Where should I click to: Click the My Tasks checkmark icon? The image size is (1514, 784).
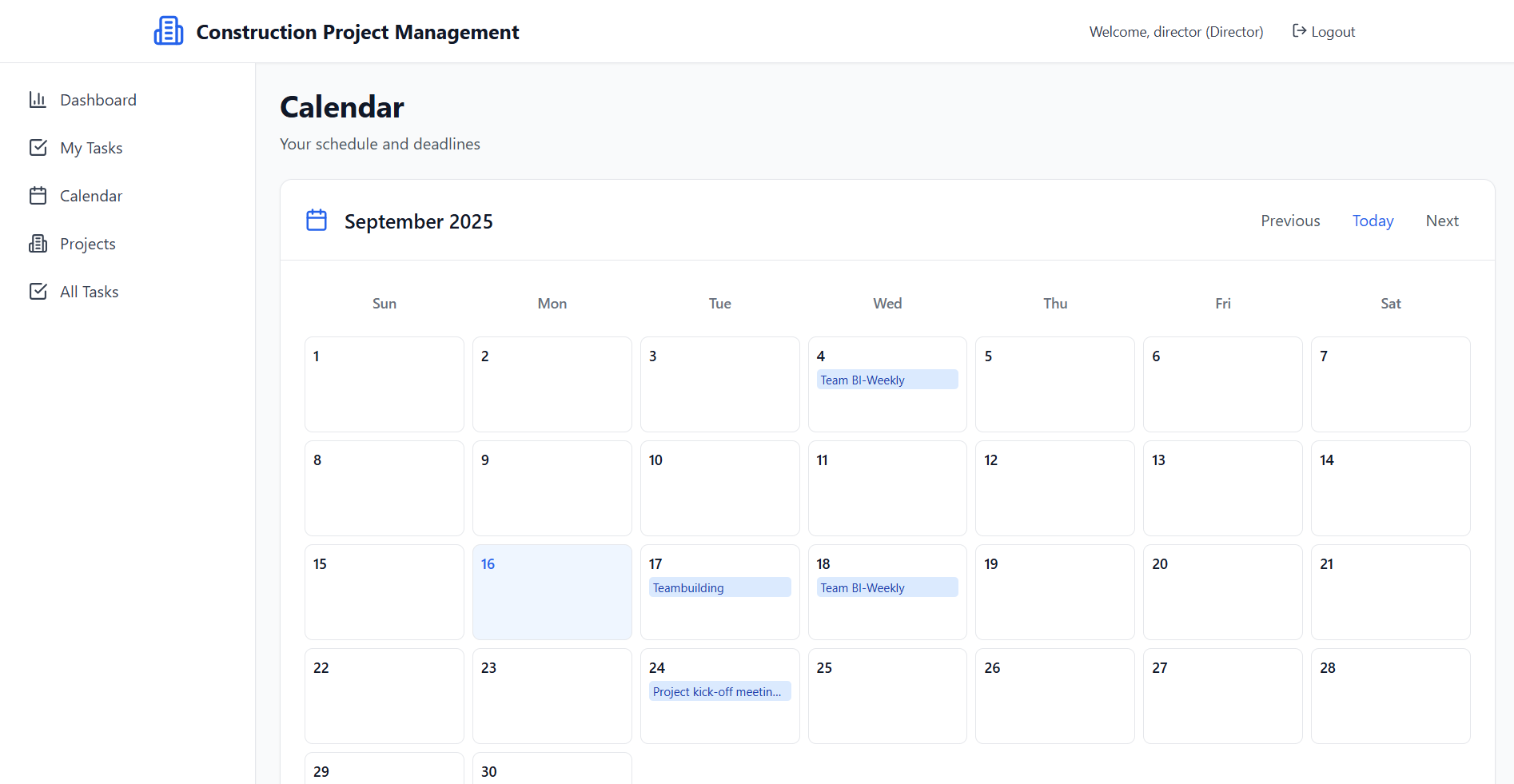tap(38, 148)
